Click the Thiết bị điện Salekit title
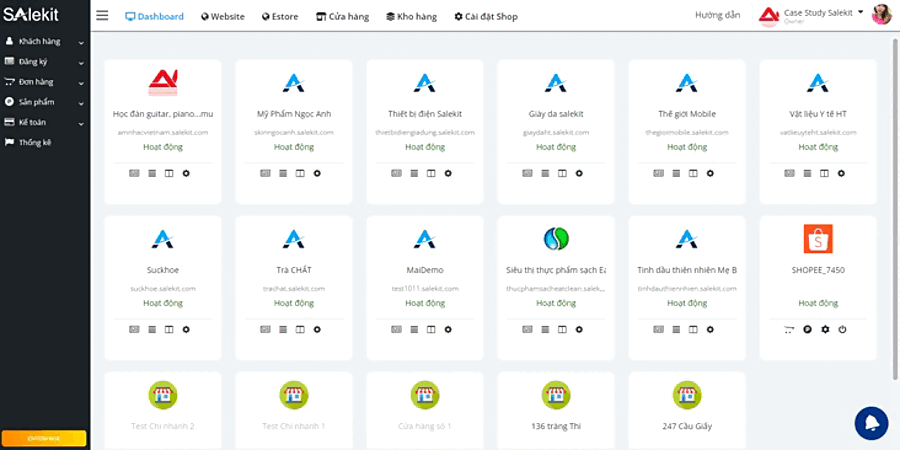 point(425,114)
